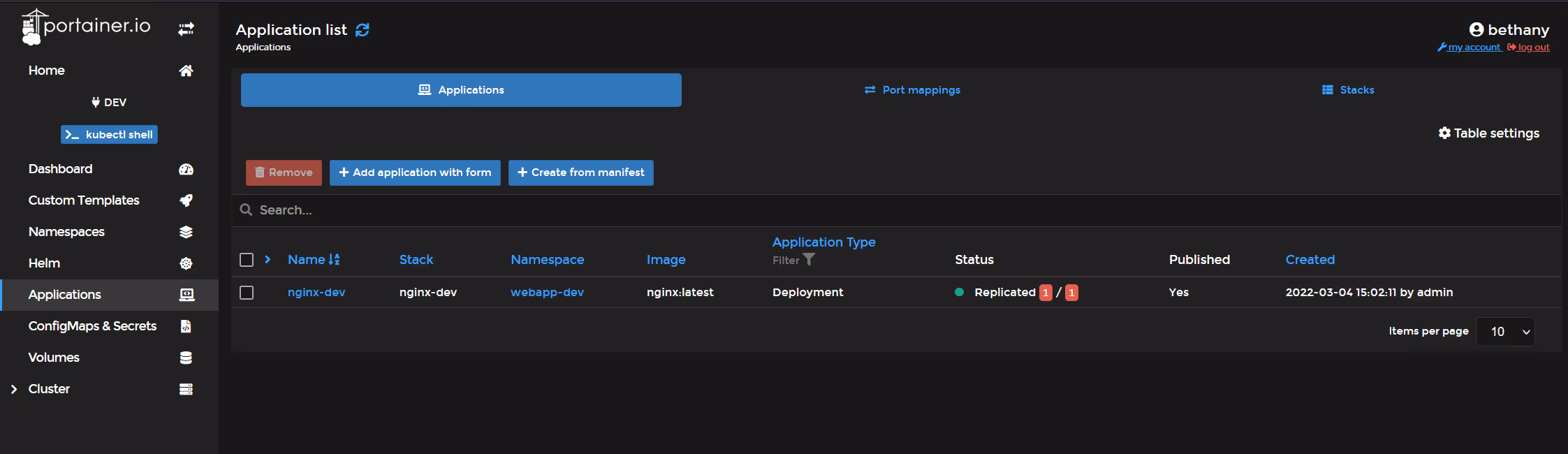Click the Replicated status text
The height and width of the screenshot is (454, 1568).
point(1004,292)
